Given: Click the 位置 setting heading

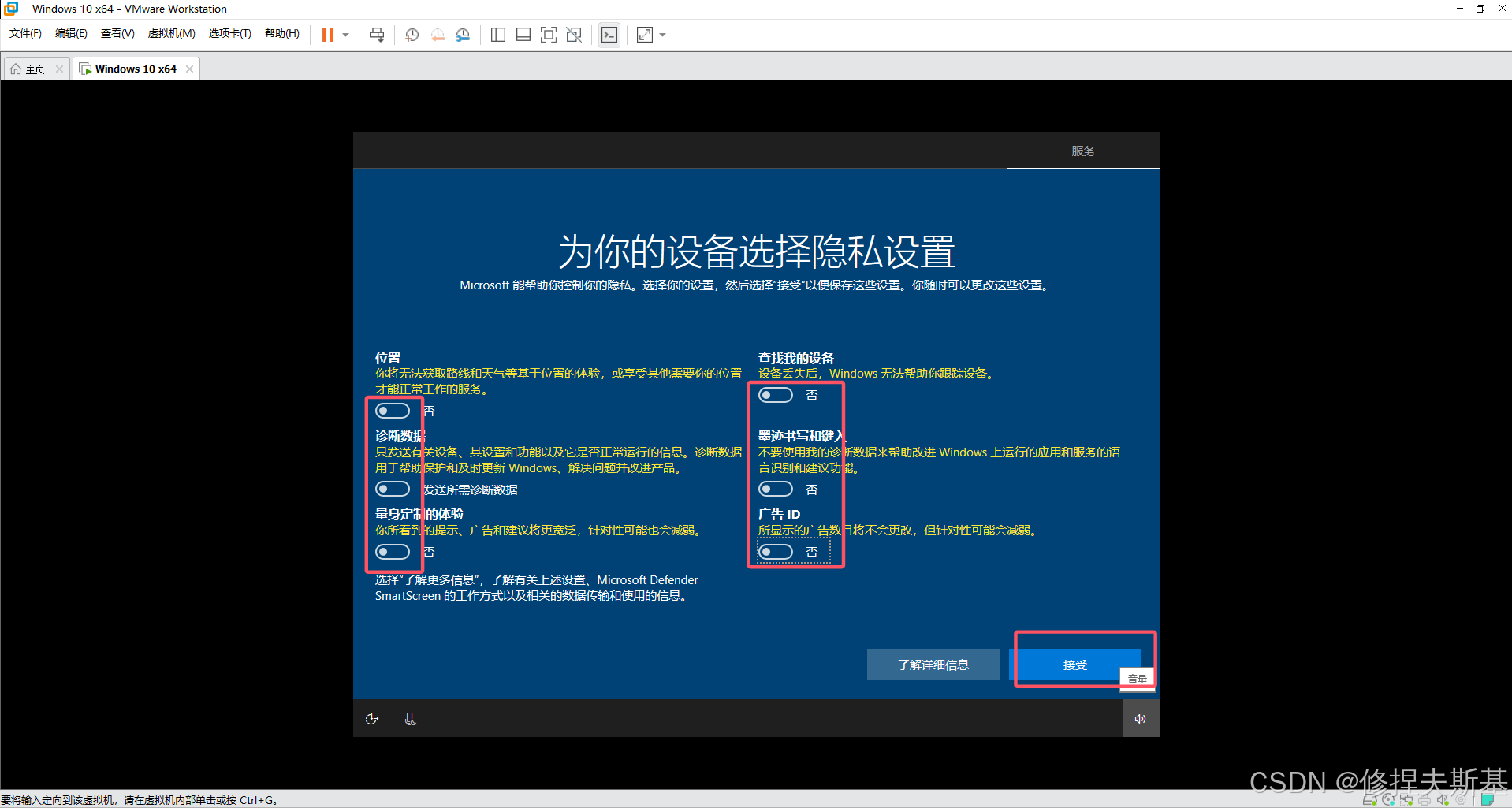Looking at the screenshot, I should (388, 358).
